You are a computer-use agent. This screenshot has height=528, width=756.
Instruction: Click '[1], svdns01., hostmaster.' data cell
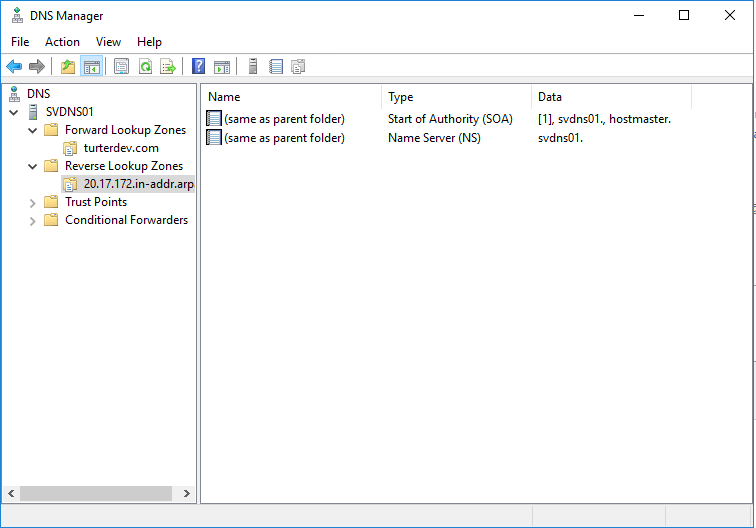tap(604, 119)
